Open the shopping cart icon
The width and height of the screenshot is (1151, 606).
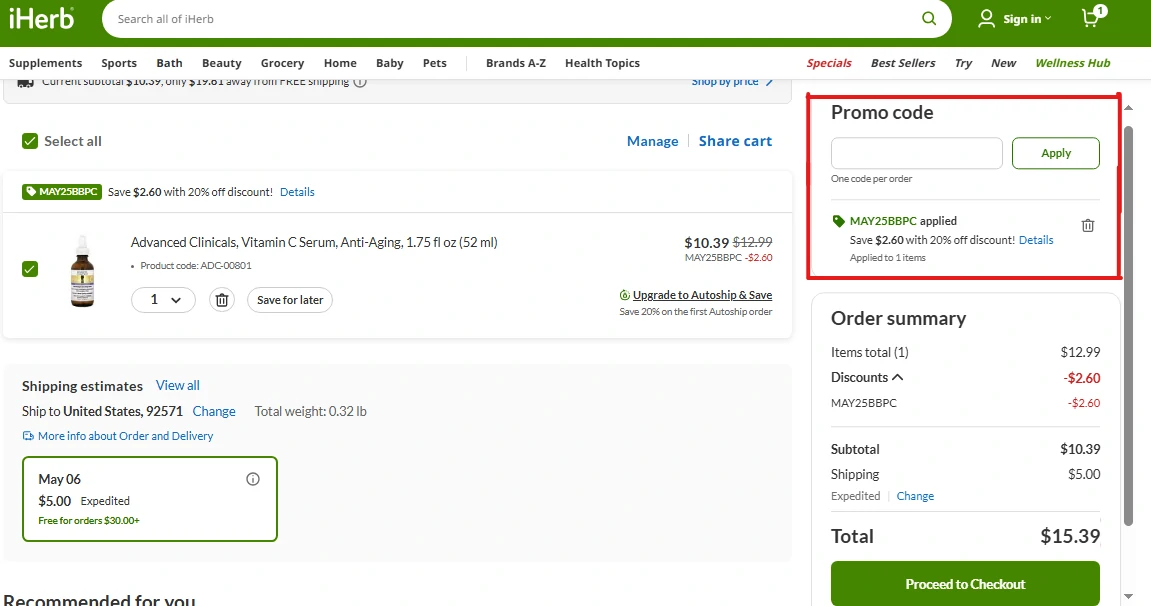[1093, 16]
